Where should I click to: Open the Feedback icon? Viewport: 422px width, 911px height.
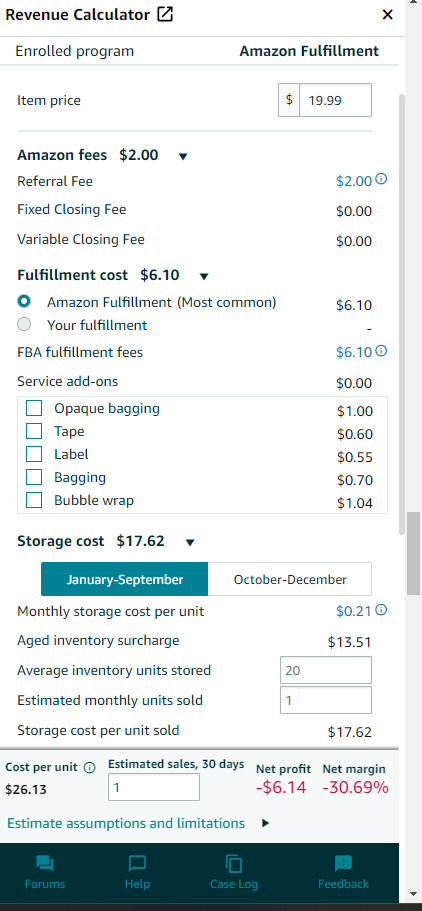[343, 863]
